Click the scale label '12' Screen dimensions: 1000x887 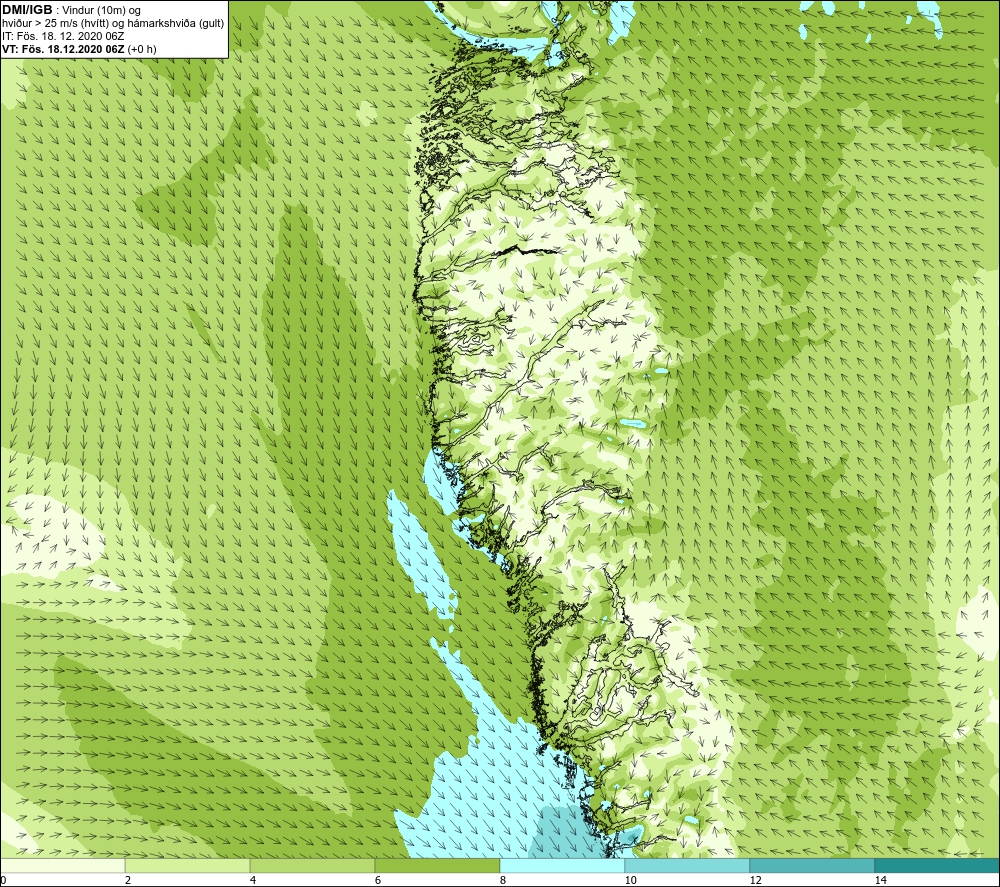pos(756,880)
